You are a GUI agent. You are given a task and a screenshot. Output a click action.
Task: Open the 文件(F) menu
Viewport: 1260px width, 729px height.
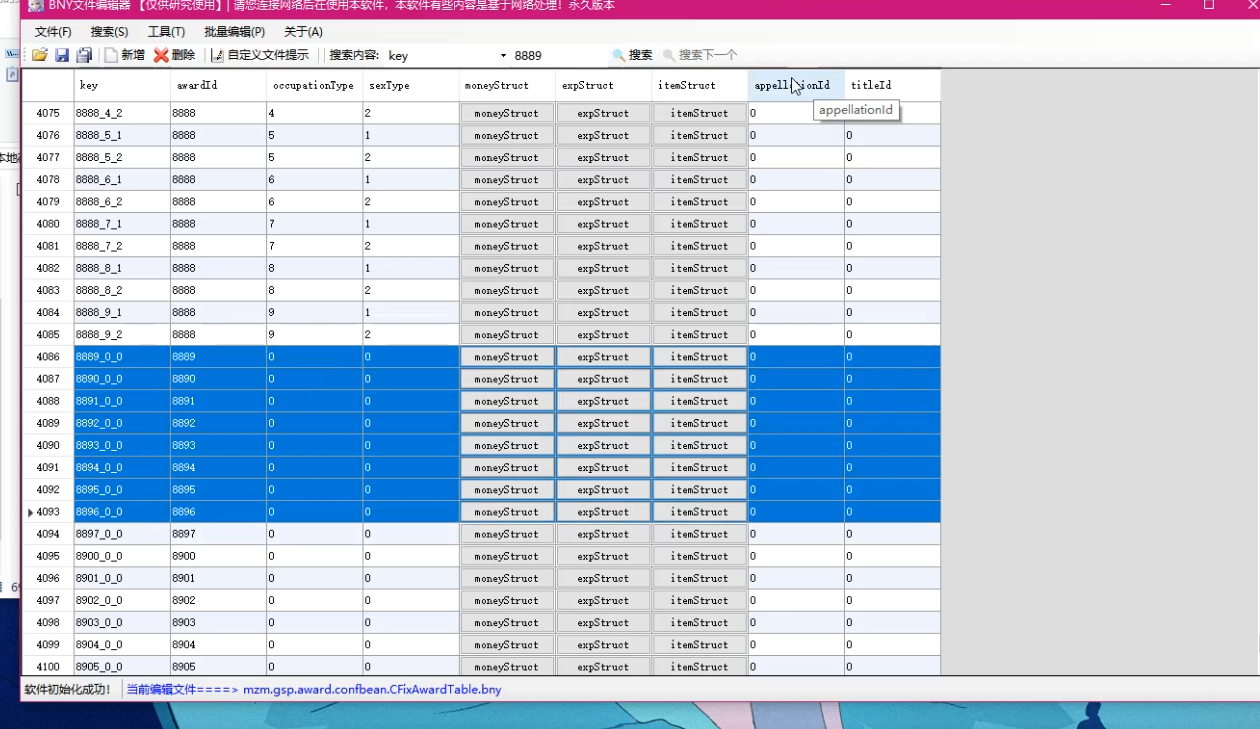click(53, 32)
